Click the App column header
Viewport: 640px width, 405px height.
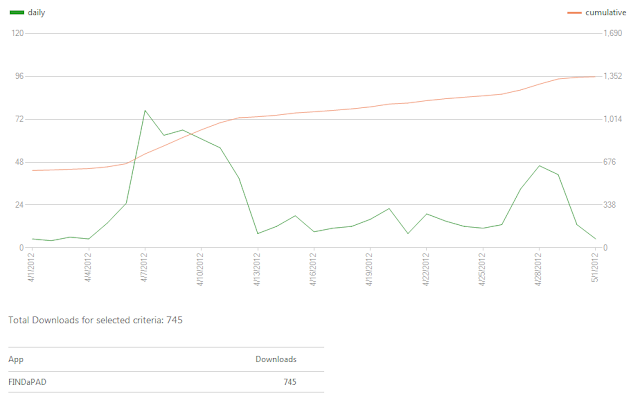pos(16,360)
